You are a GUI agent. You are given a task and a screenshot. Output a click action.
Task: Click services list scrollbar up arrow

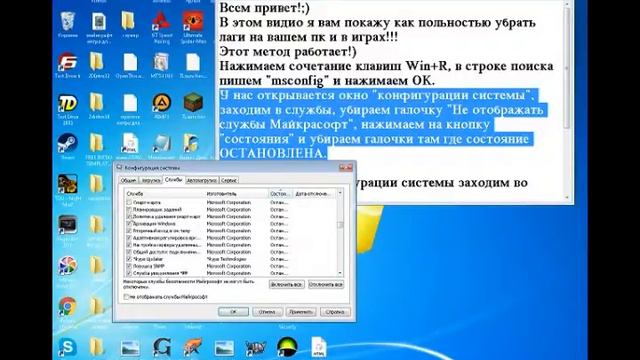pos(340,193)
